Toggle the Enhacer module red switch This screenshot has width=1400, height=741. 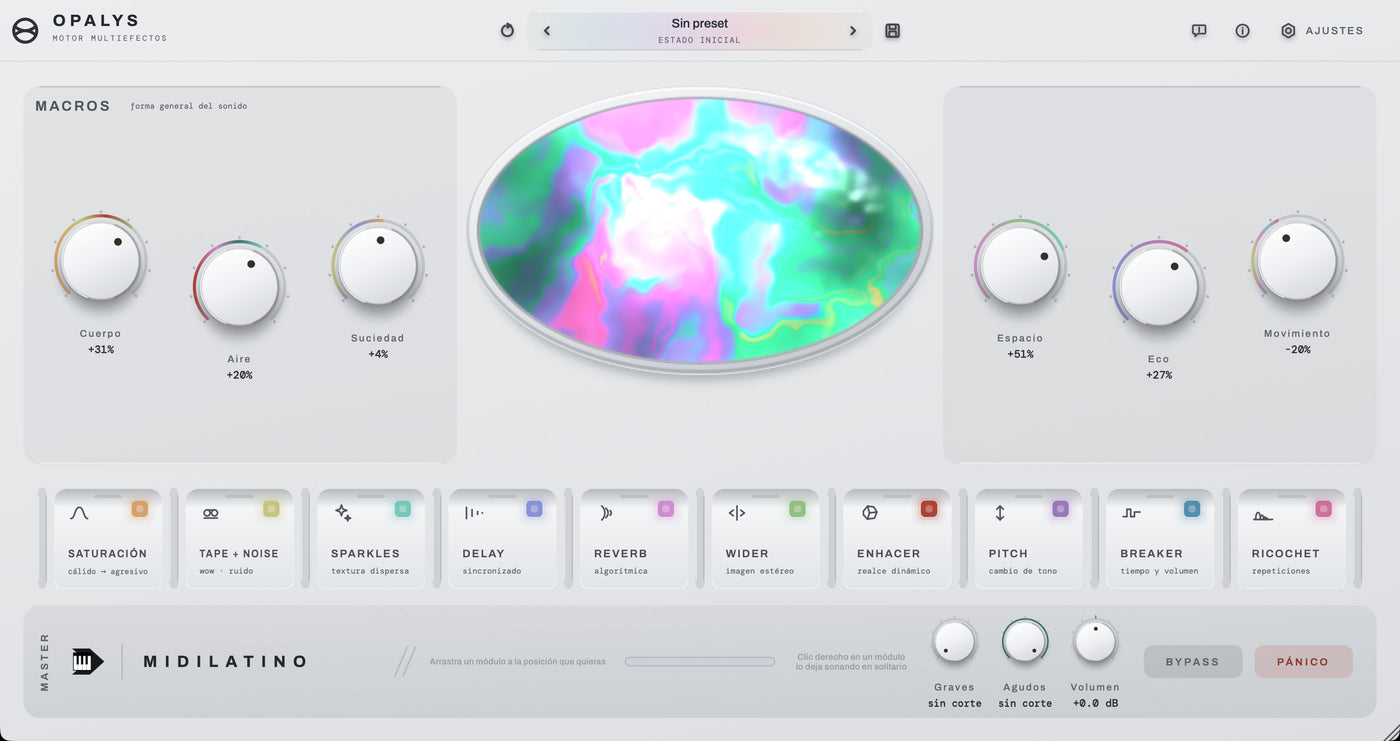tap(929, 509)
